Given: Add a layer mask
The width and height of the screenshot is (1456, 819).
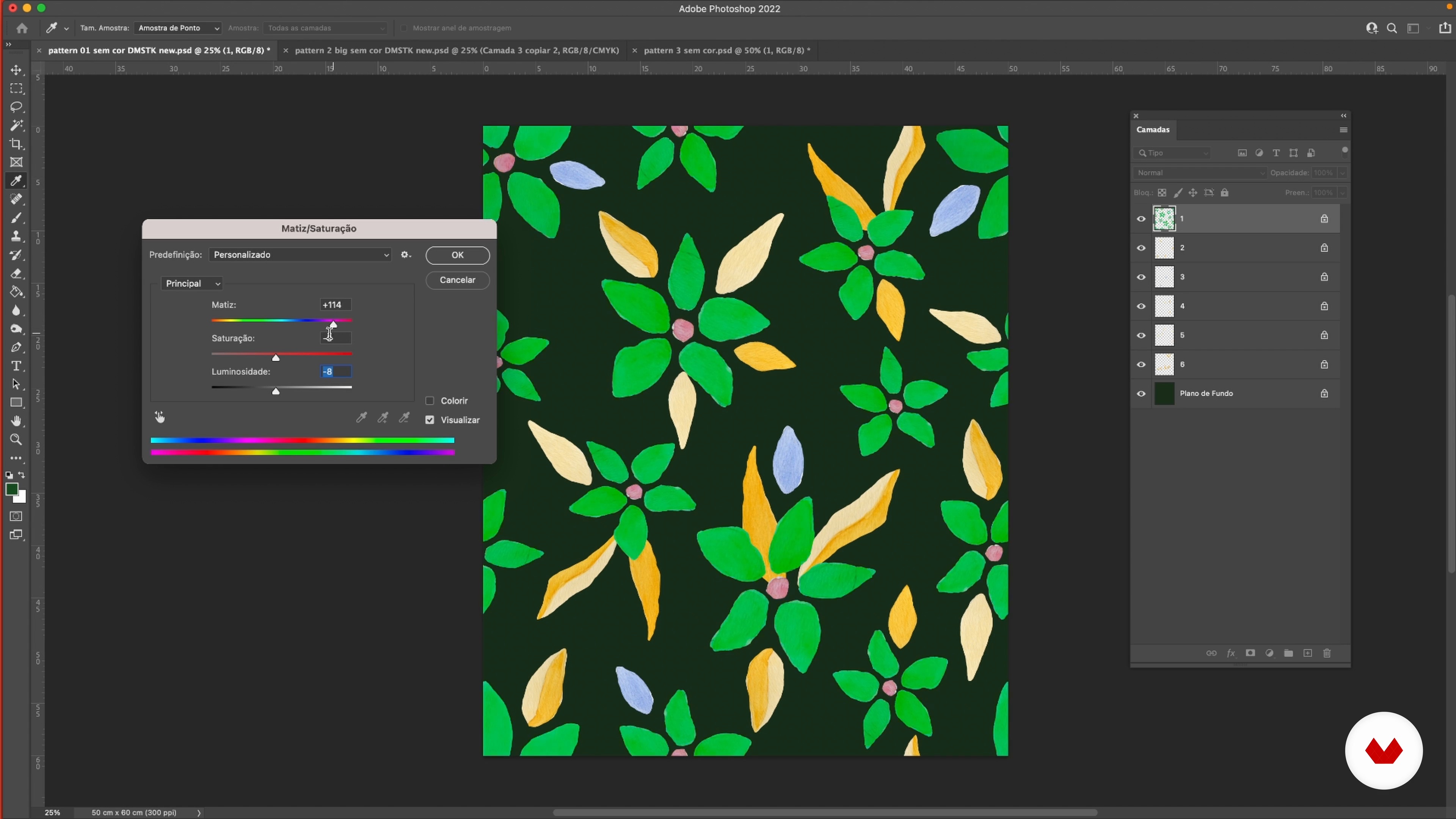Looking at the screenshot, I should click(1250, 653).
